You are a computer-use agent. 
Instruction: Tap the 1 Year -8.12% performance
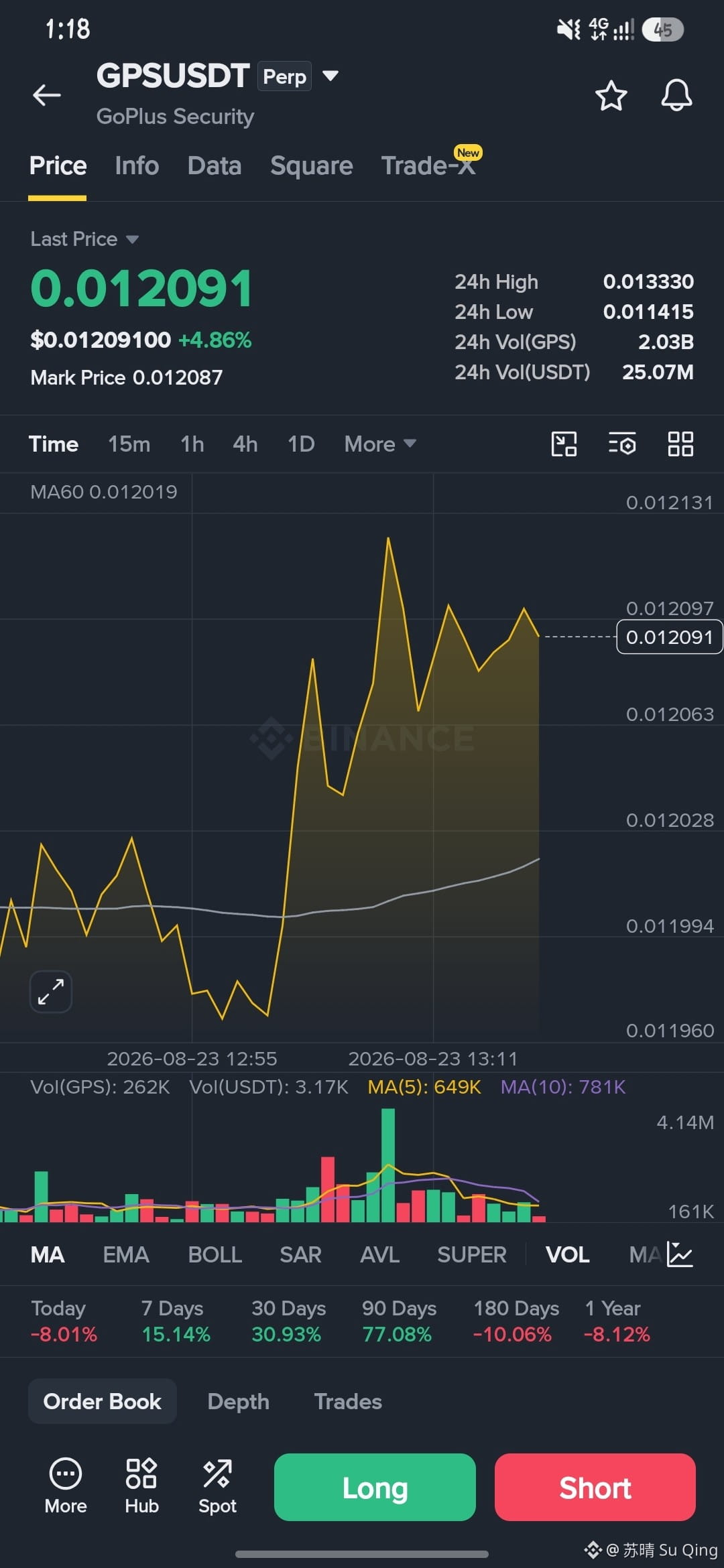[617, 1321]
